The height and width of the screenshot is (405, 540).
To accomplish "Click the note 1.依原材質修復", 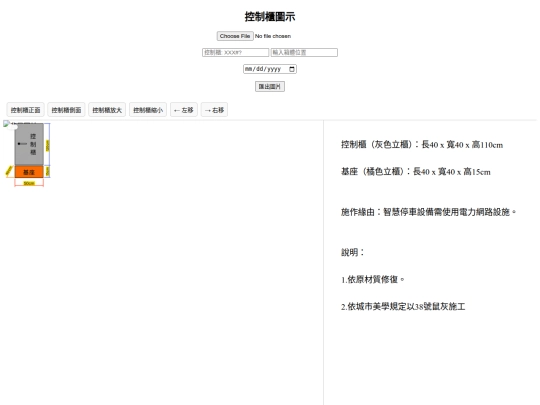I will click(x=373, y=279).
